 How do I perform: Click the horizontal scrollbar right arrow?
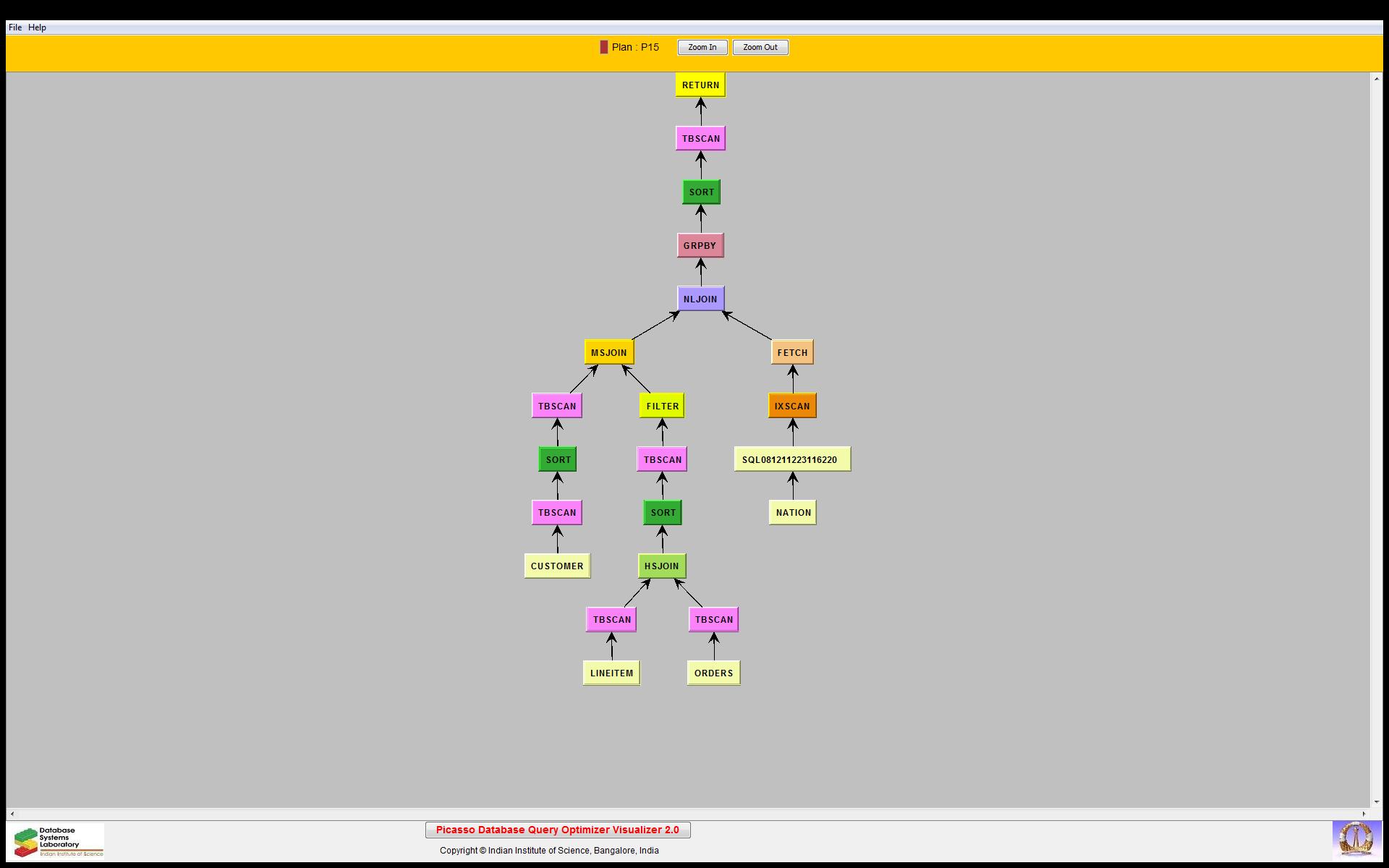click(x=1364, y=814)
